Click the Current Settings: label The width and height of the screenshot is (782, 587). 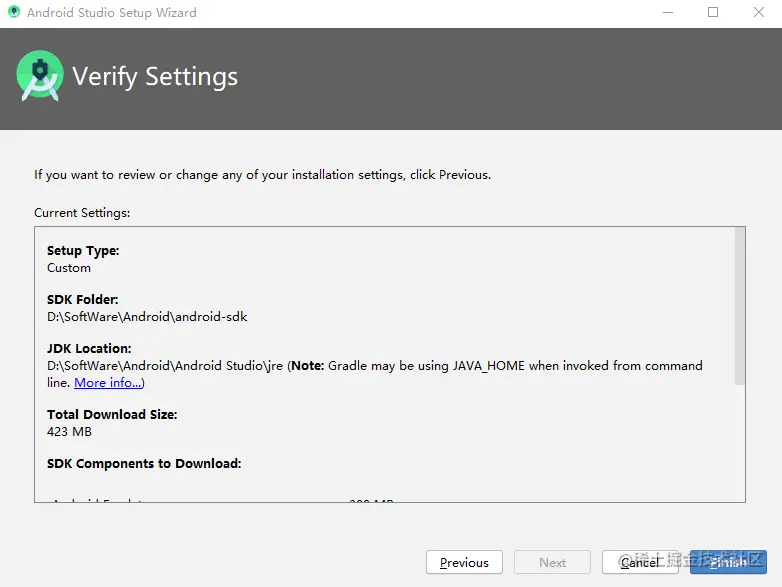point(82,213)
